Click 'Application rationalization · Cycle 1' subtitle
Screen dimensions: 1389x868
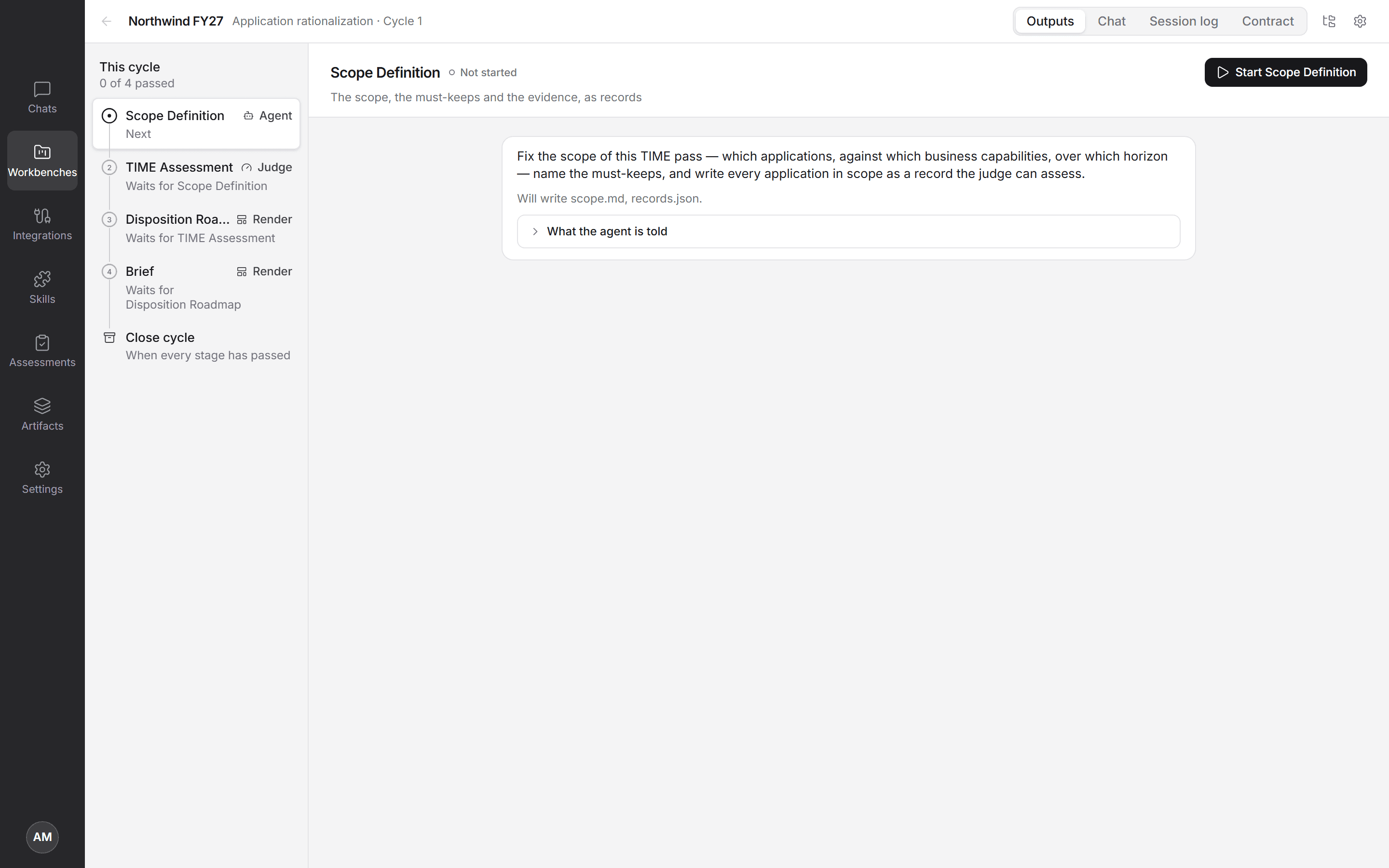pyautogui.click(x=327, y=21)
